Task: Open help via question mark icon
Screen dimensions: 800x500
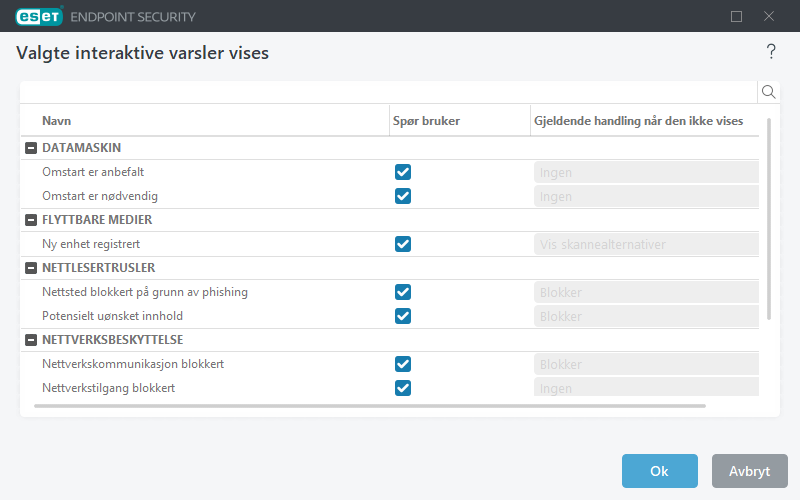Action: tap(771, 52)
